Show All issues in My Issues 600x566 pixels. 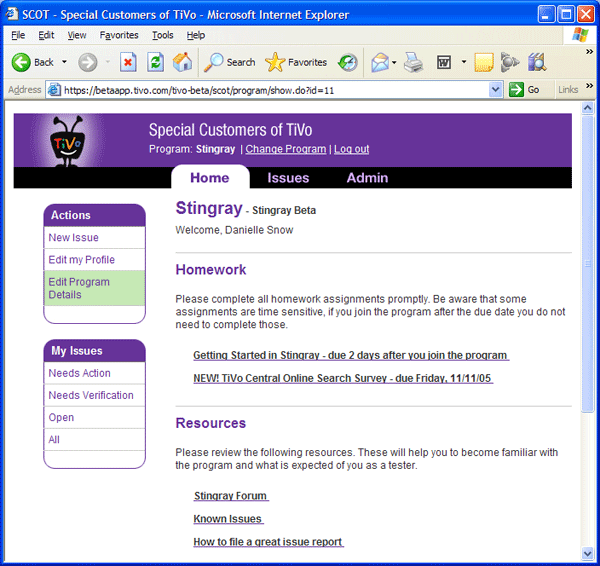pos(95,440)
